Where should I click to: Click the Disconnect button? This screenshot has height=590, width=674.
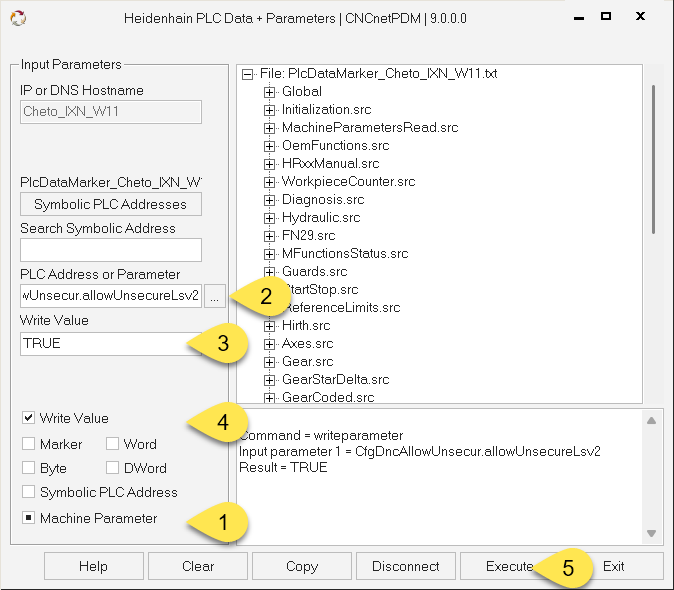pos(405,566)
